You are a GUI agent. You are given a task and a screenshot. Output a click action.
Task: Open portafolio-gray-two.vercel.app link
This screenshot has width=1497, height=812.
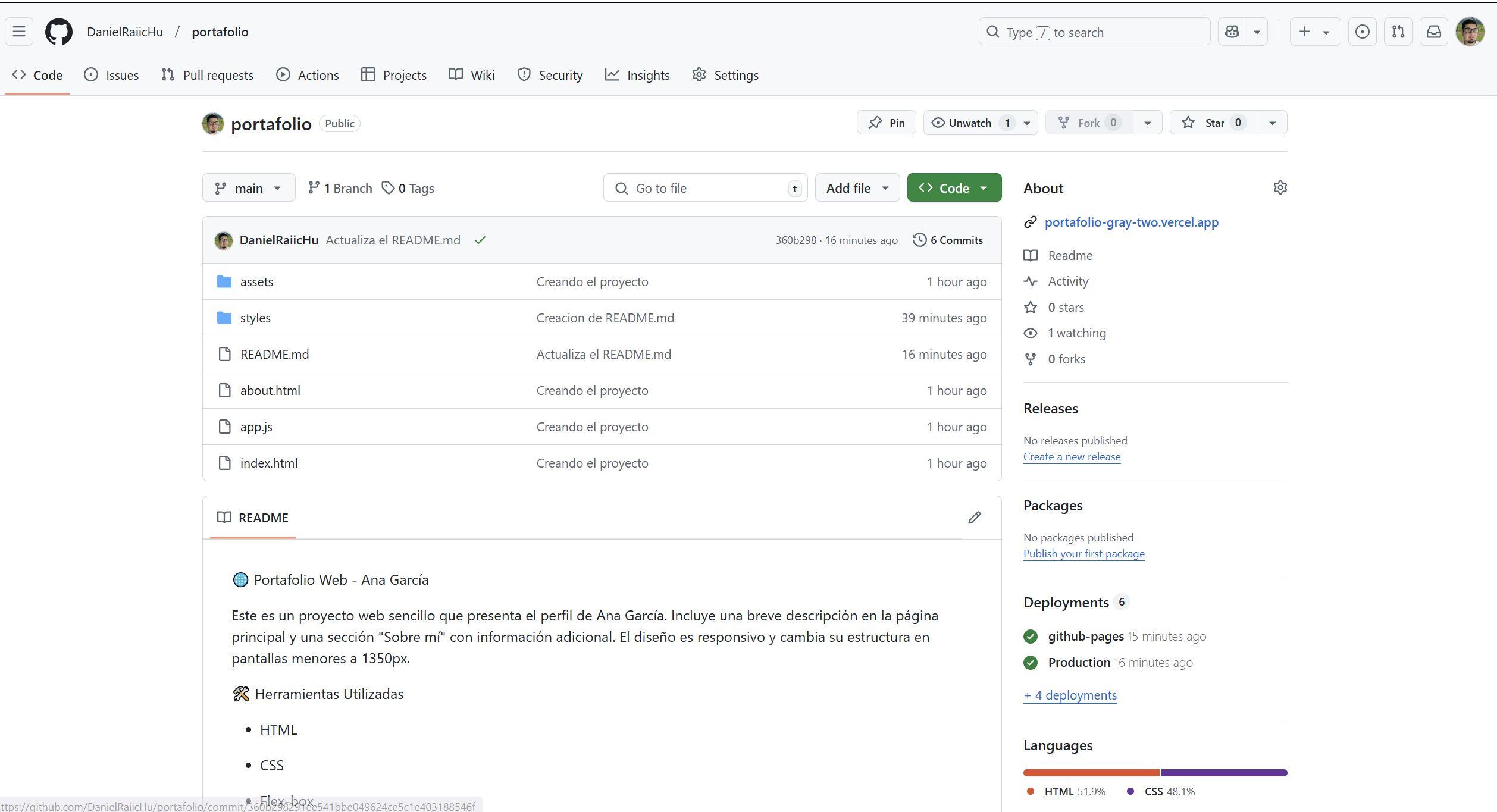(x=1131, y=222)
